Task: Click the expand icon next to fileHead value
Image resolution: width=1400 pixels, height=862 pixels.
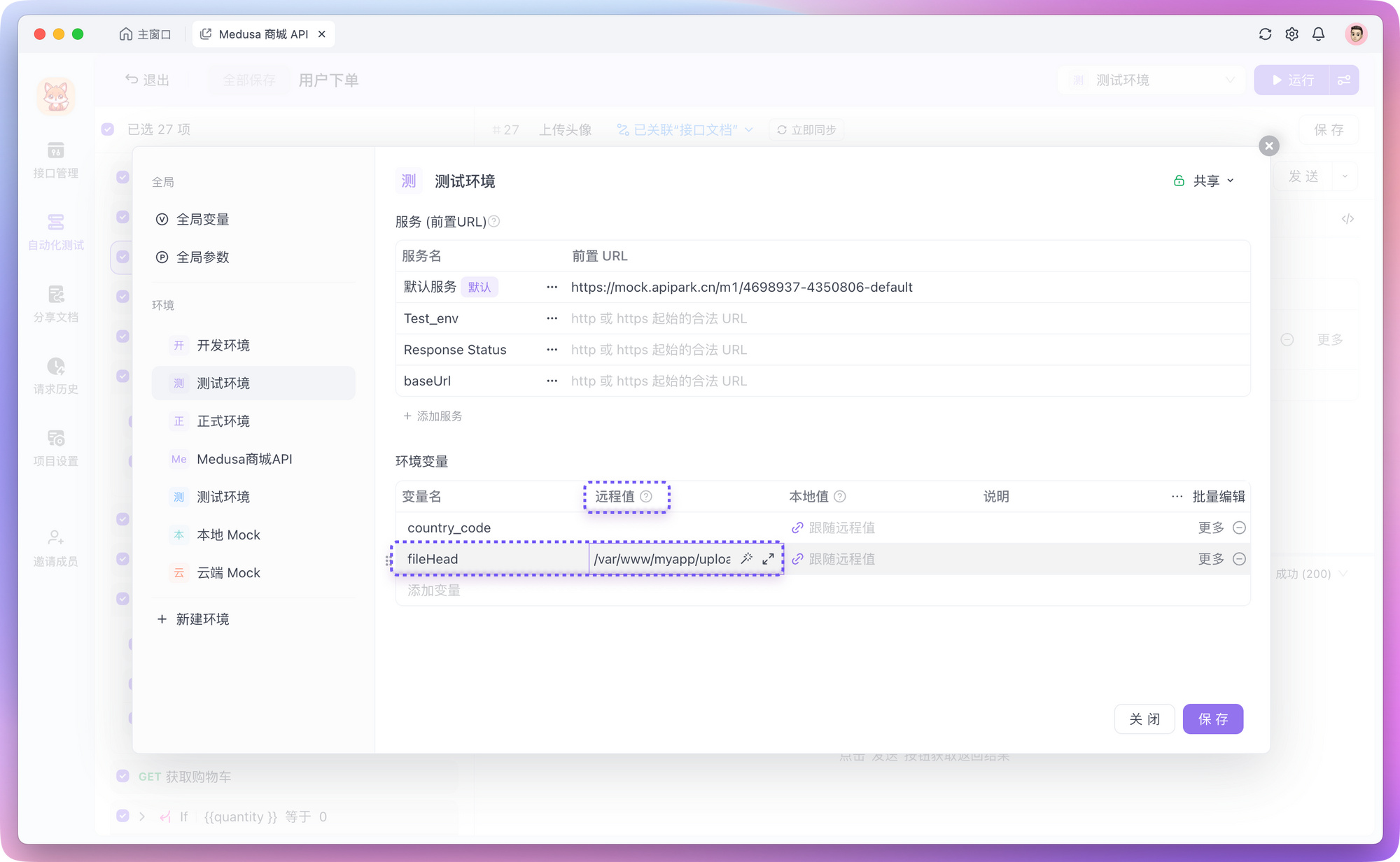Action: click(x=768, y=558)
